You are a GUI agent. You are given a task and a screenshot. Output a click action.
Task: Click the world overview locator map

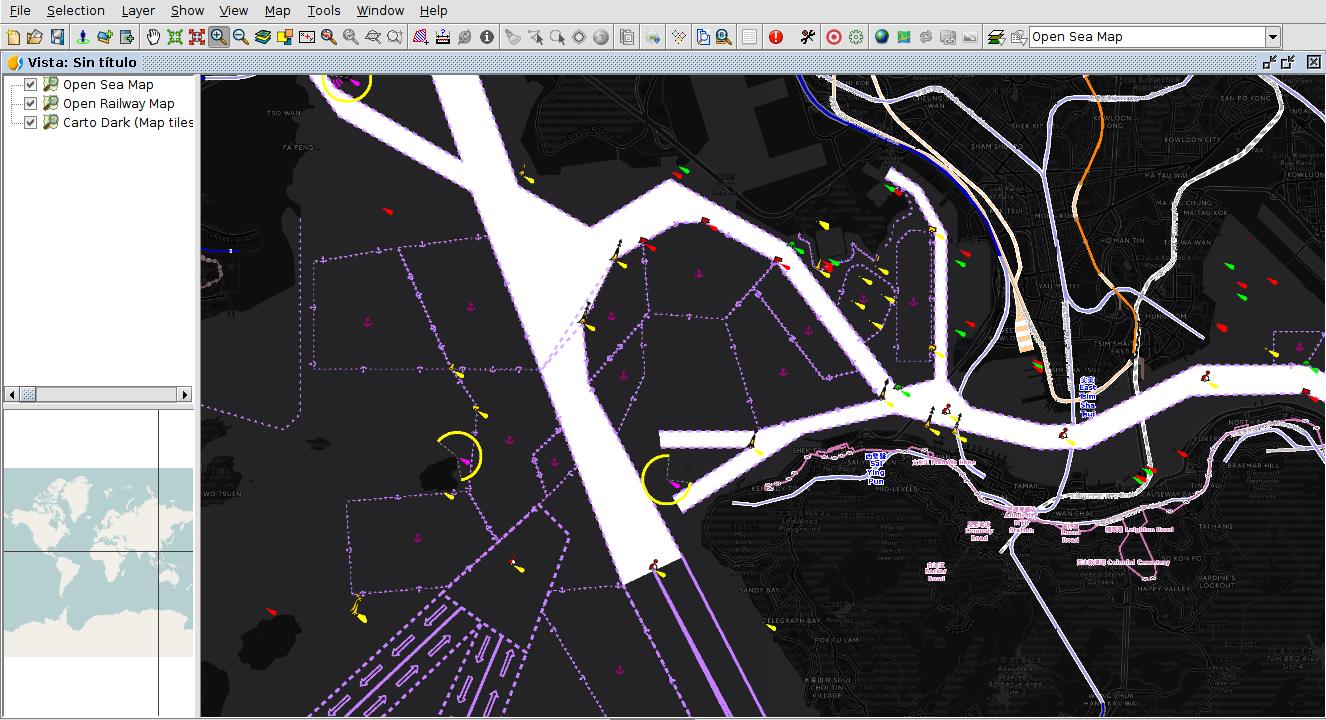click(x=98, y=563)
